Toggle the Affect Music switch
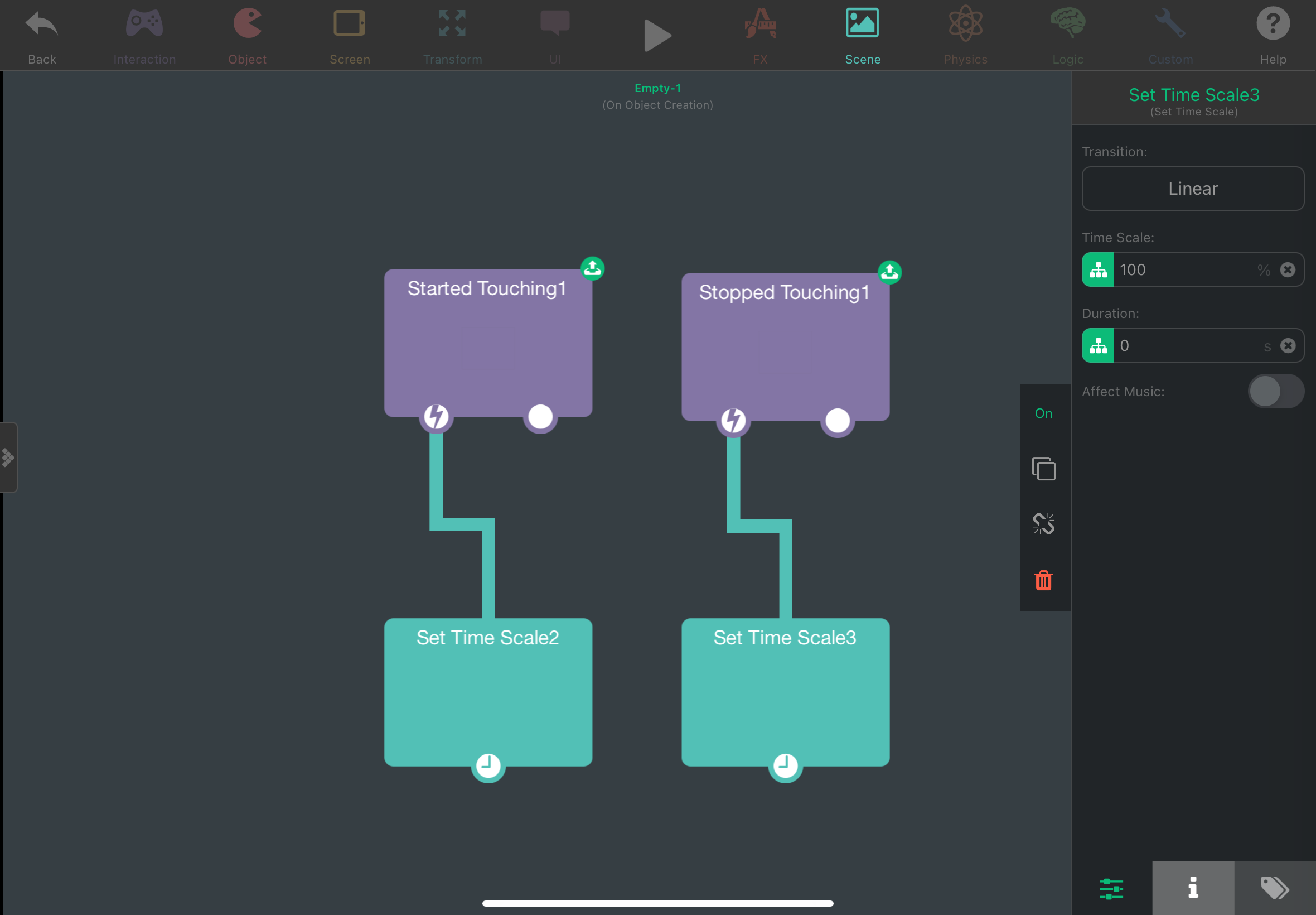This screenshot has height=915, width=1316. point(1275,392)
